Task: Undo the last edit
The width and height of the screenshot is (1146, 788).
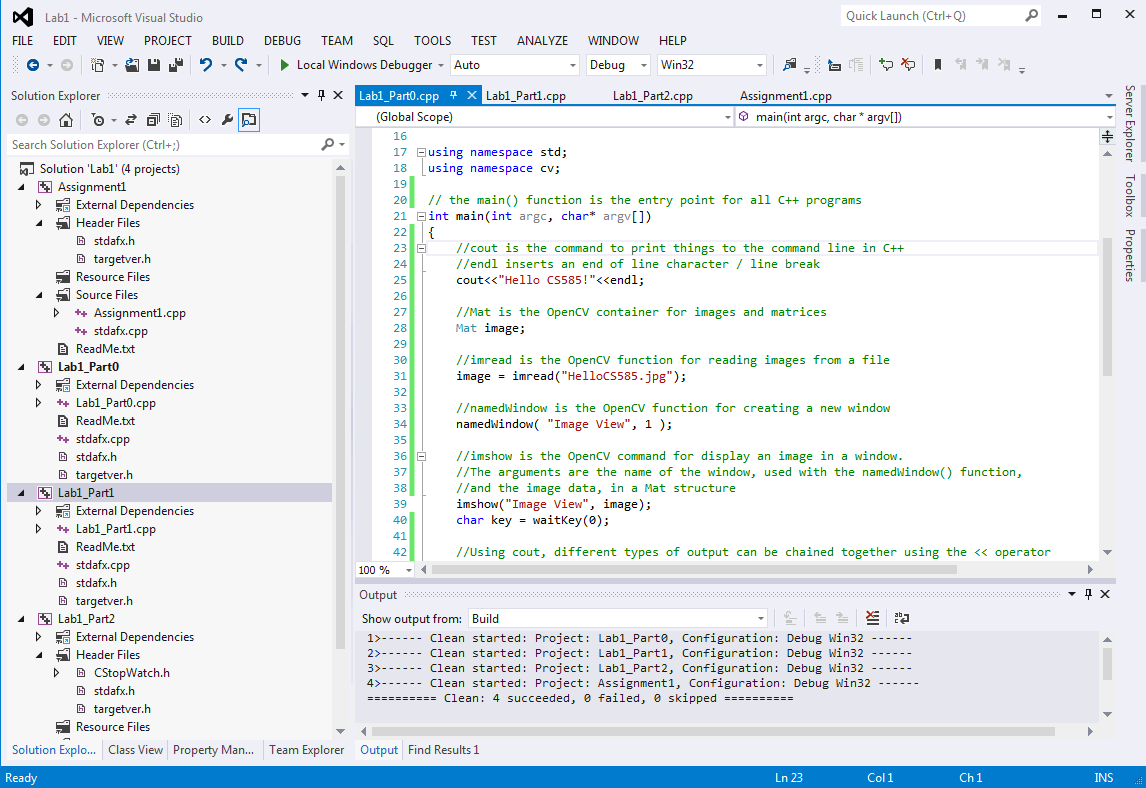Action: (207, 64)
